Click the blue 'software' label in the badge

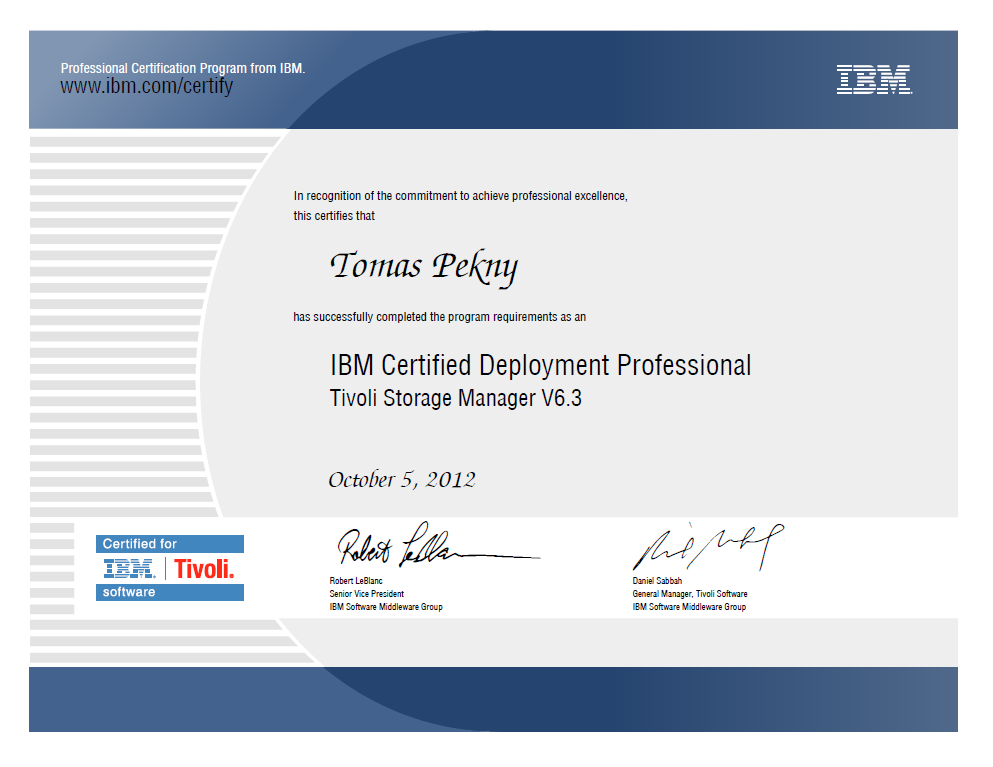[x=130, y=592]
